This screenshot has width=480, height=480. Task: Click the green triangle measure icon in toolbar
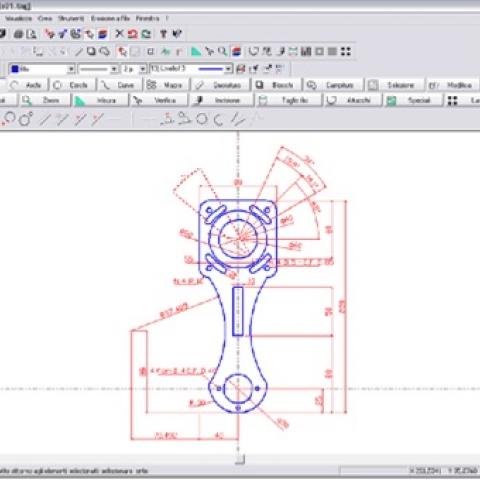click(196, 51)
